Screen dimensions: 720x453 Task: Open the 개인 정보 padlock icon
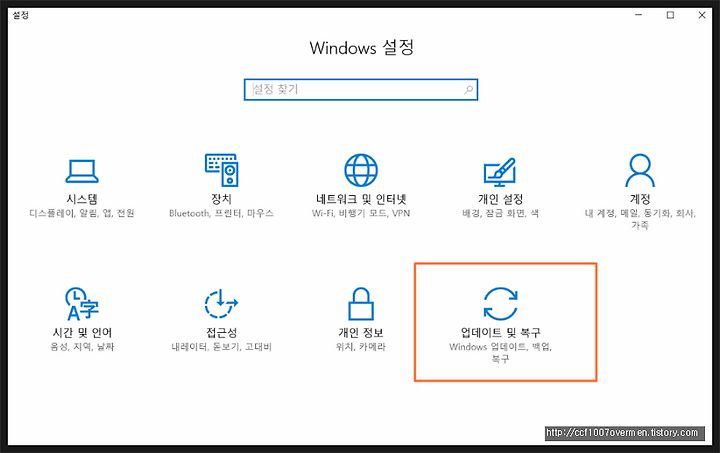point(361,303)
